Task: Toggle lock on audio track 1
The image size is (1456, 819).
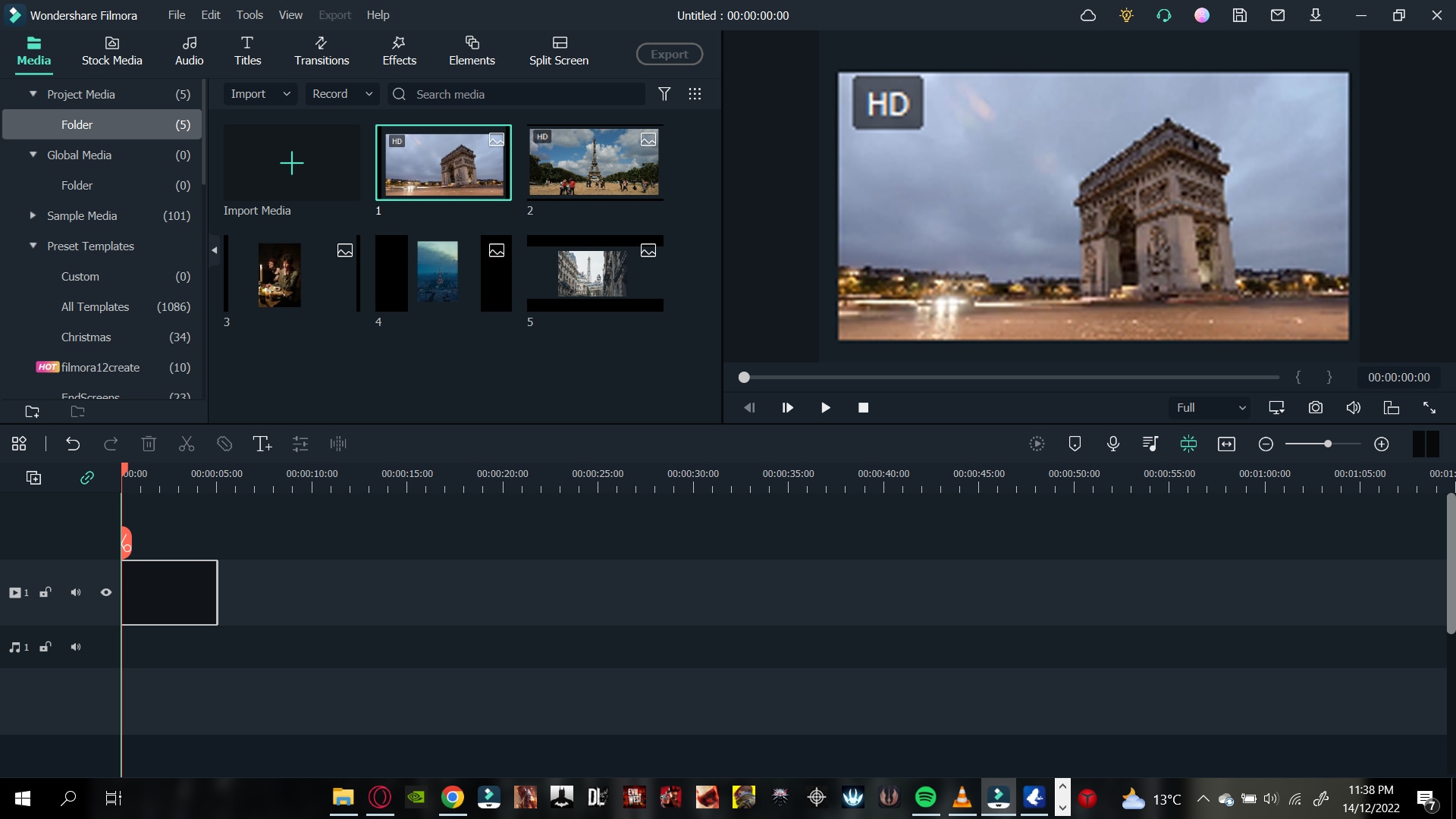Action: click(x=45, y=647)
